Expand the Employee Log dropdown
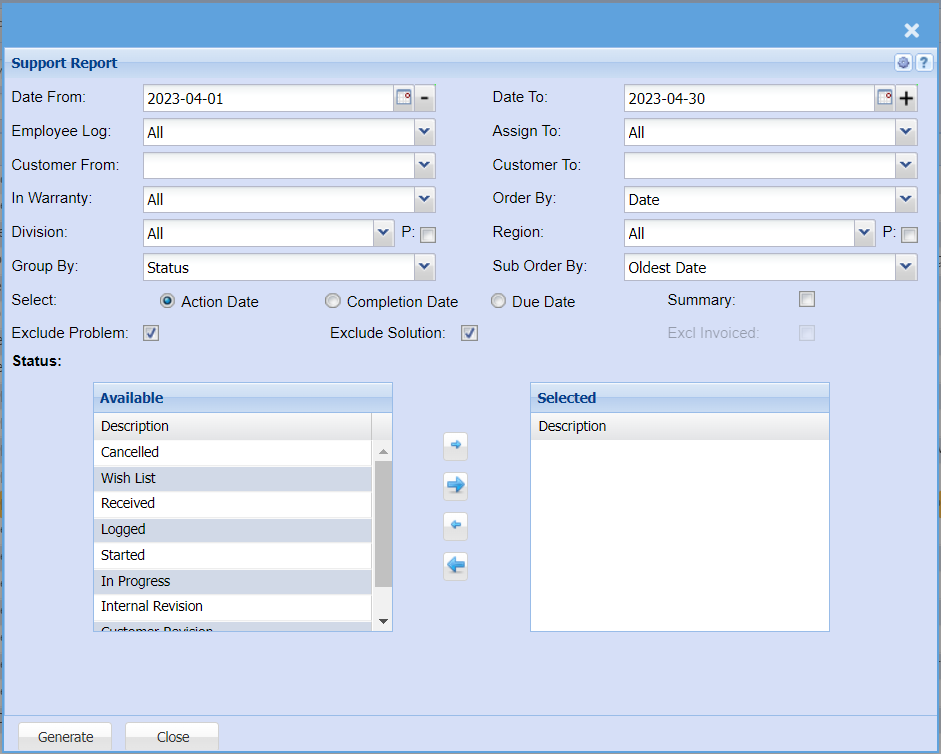The image size is (941, 754). 425,132
